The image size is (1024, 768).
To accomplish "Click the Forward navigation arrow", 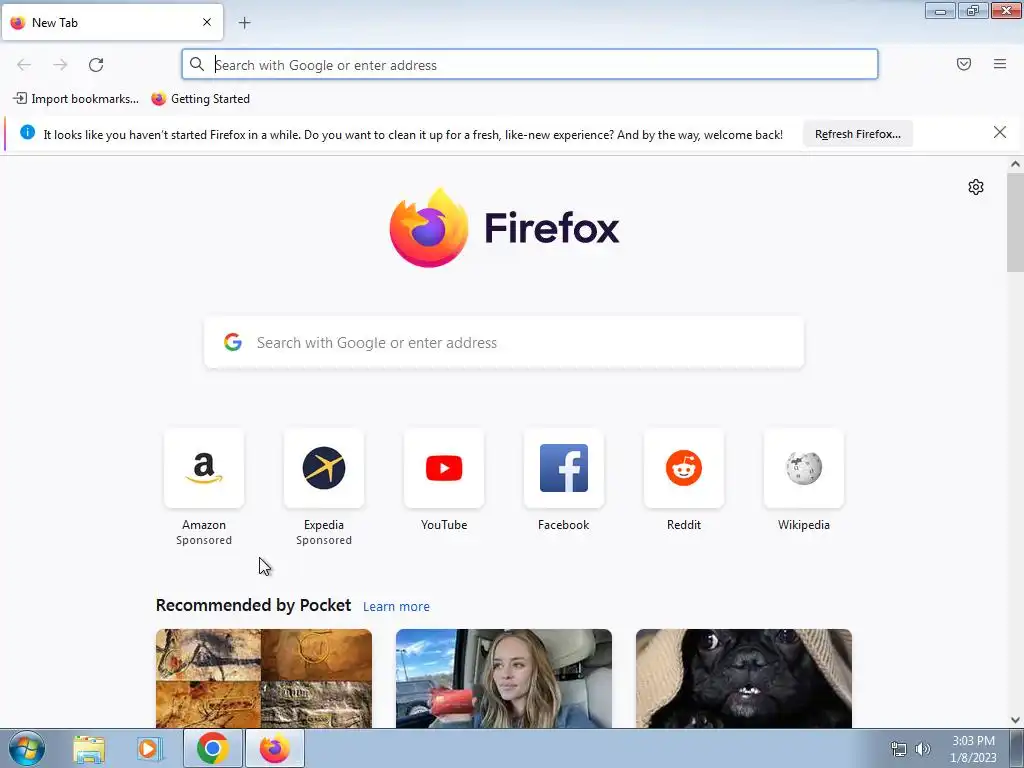I will coord(60,65).
